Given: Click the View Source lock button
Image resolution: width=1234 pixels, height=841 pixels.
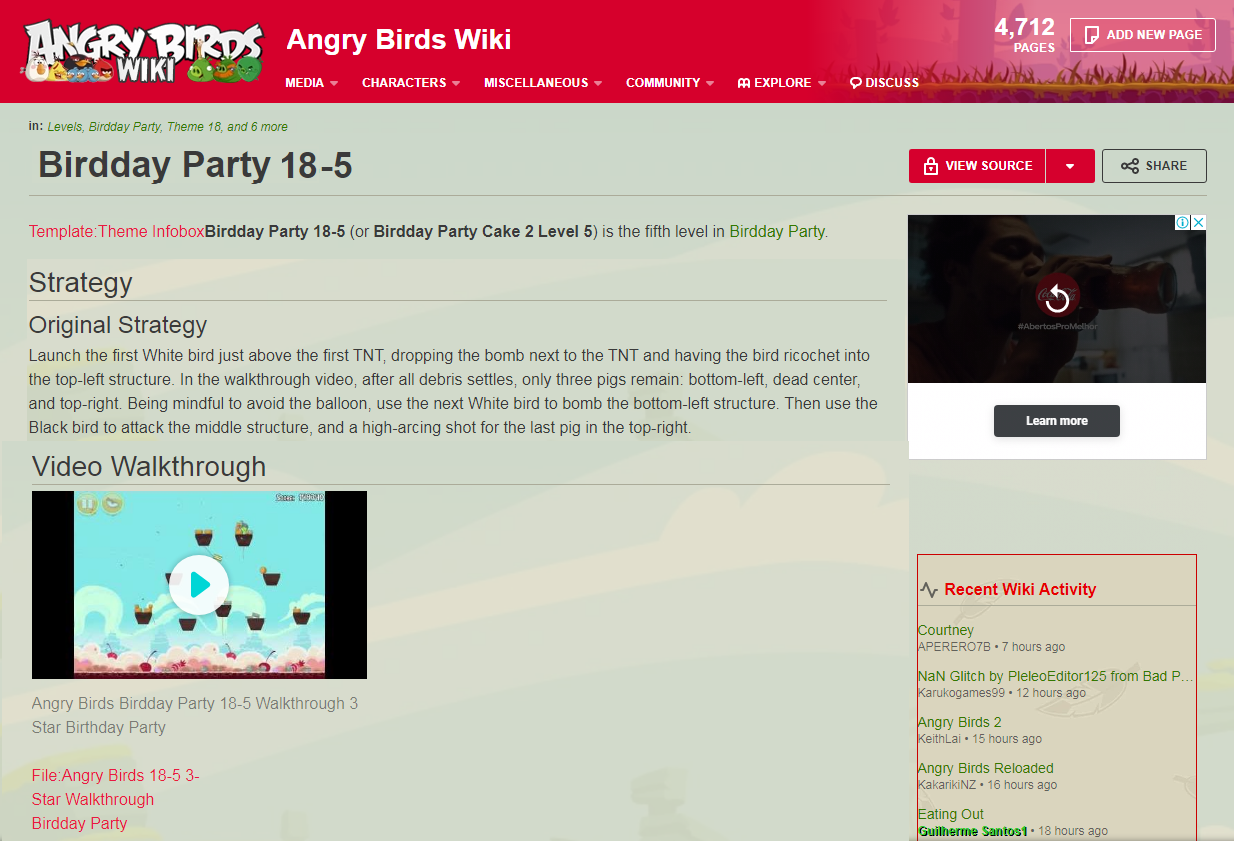Looking at the screenshot, I should pyautogui.click(x=977, y=166).
